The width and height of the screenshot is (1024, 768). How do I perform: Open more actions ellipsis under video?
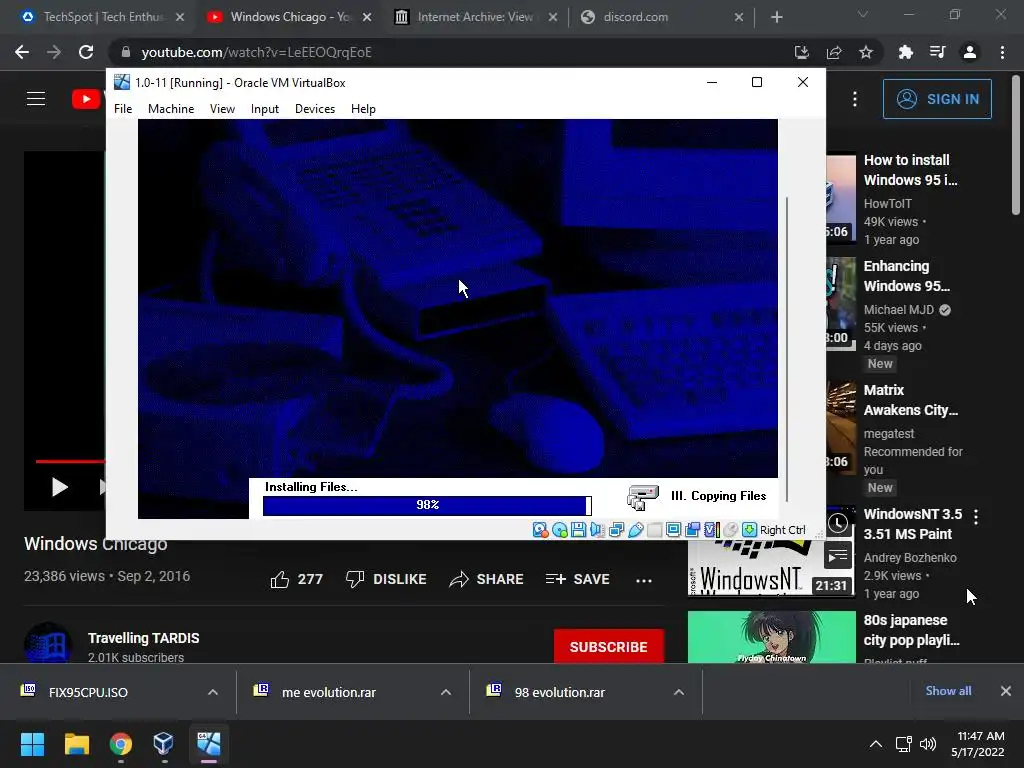click(644, 580)
